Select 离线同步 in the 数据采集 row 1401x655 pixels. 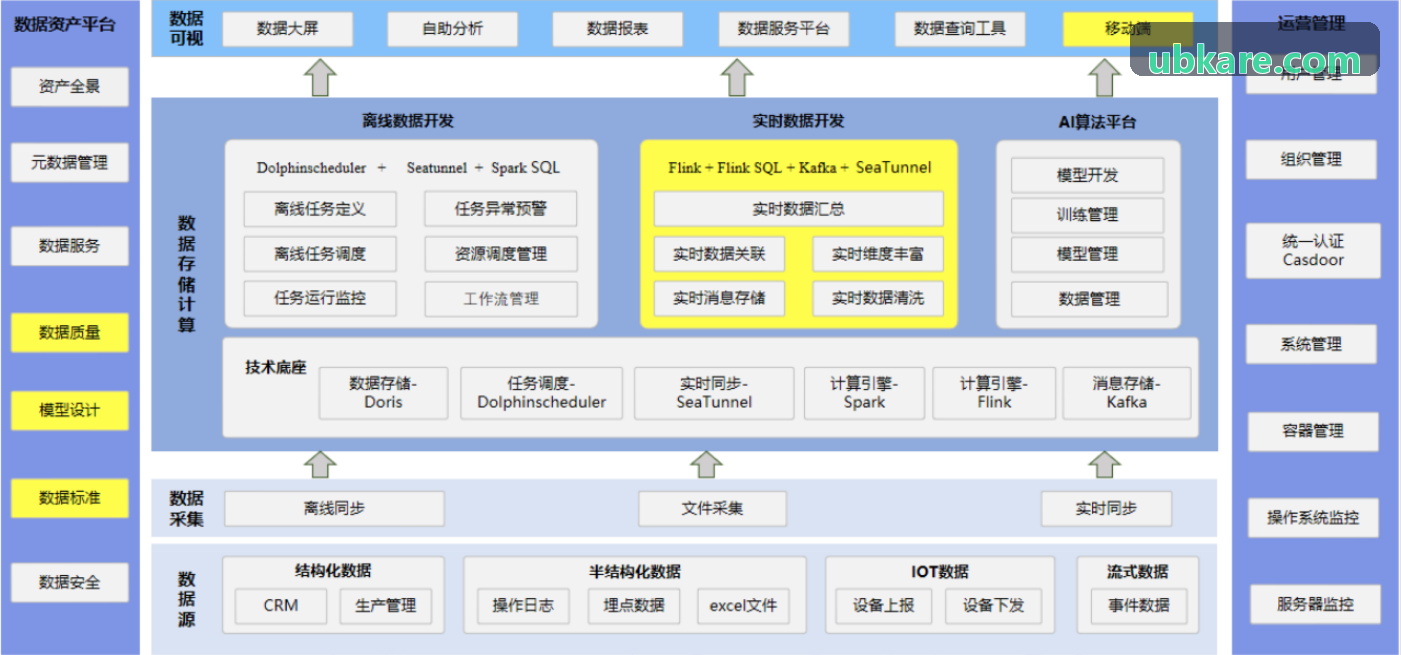pyautogui.click(x=334, y=509)
